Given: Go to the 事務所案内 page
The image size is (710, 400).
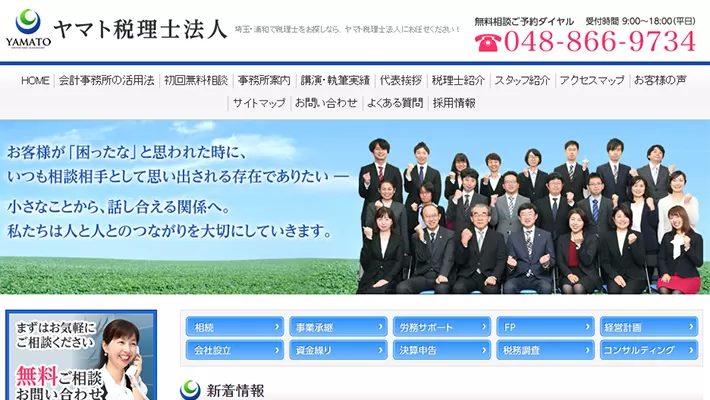Looking at the screenshot, I should (x=264, y=80).
